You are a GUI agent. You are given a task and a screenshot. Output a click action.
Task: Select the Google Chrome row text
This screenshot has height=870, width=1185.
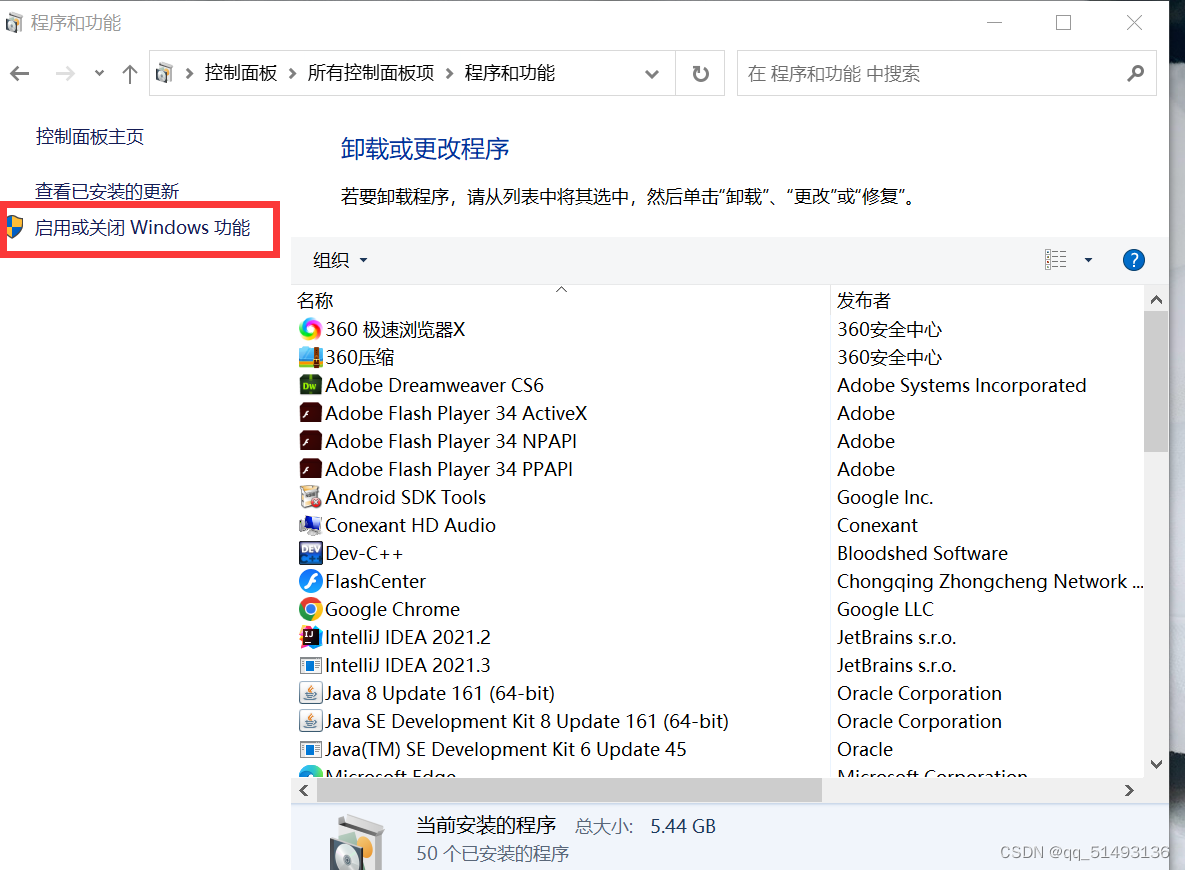click(x=392, y=609)
